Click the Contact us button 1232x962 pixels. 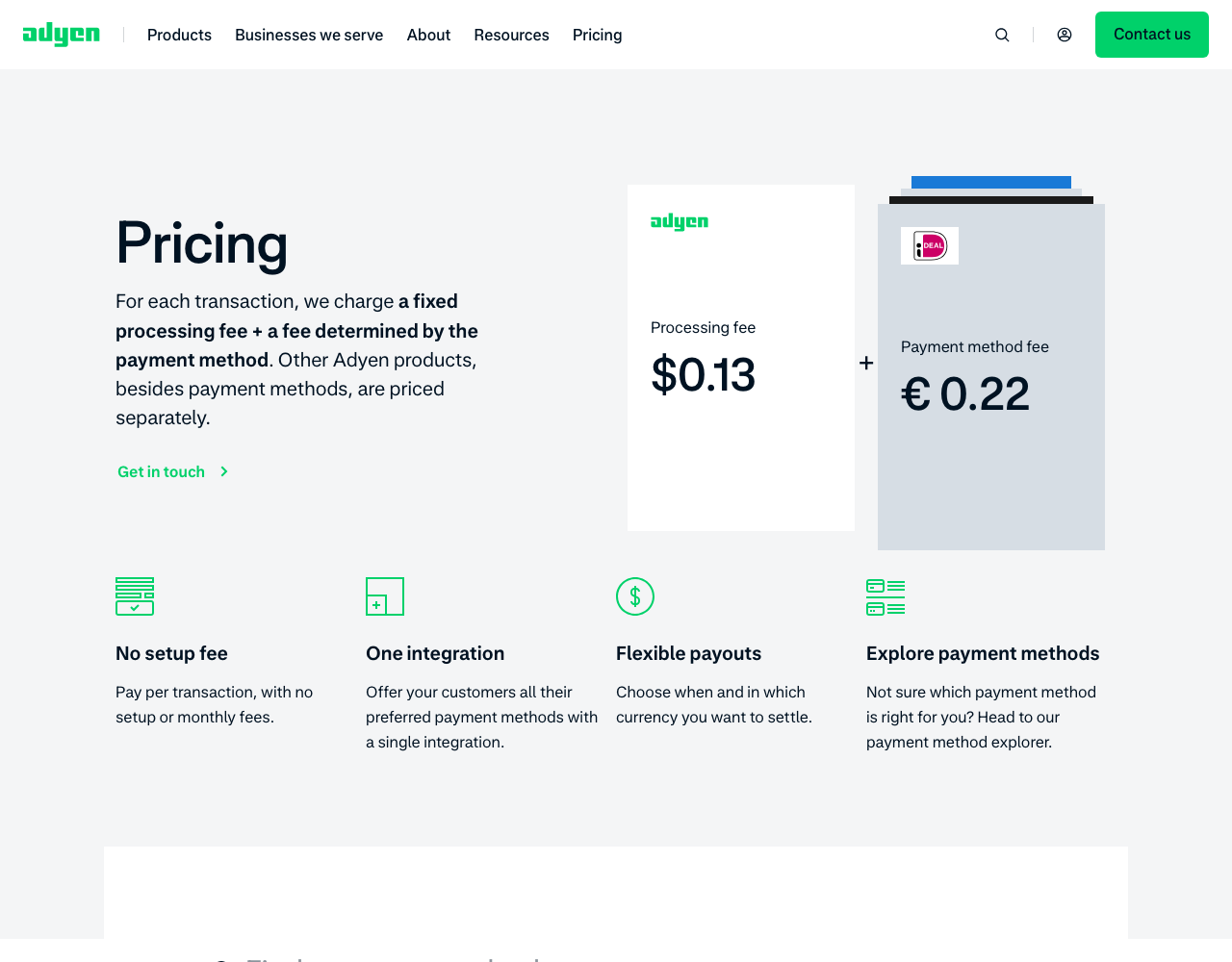coord(1152,35)
